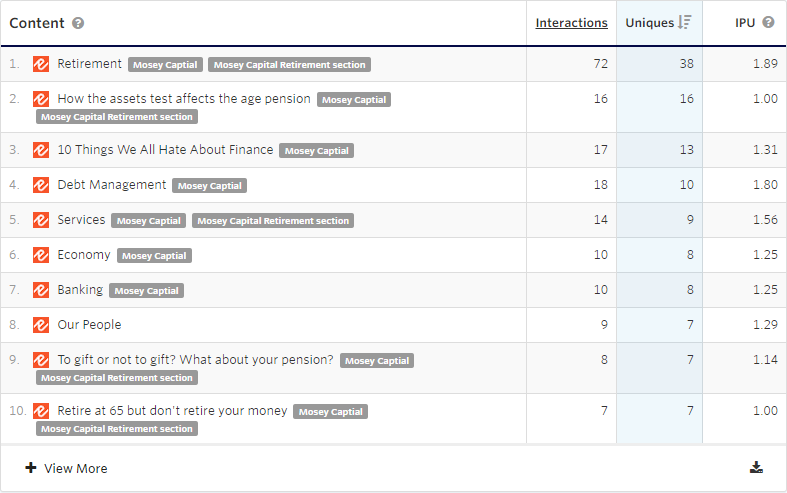Screen dimensions: 787x493
Task: Click the Mosey Captial tag beside Retire at 65
Action: point(331,412)
